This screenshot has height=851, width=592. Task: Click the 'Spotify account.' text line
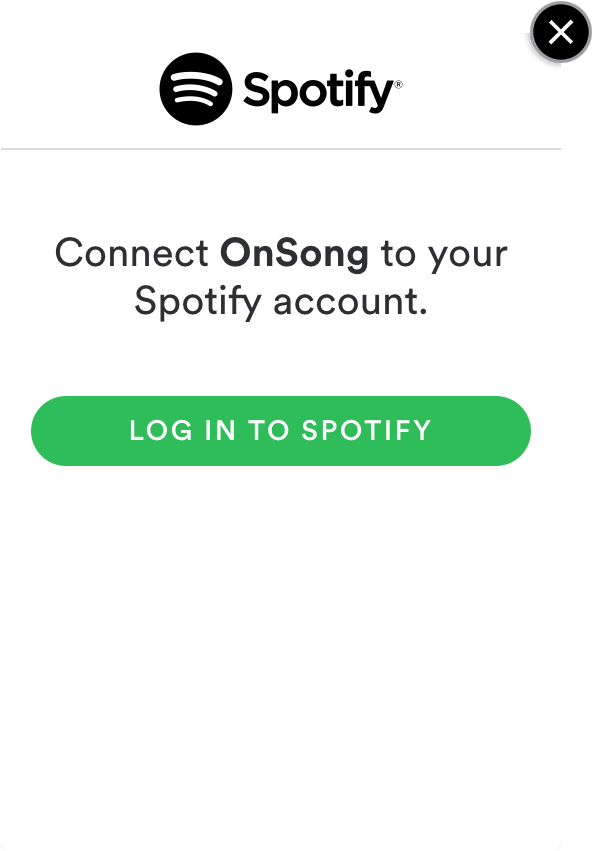(x=281, y=302)
